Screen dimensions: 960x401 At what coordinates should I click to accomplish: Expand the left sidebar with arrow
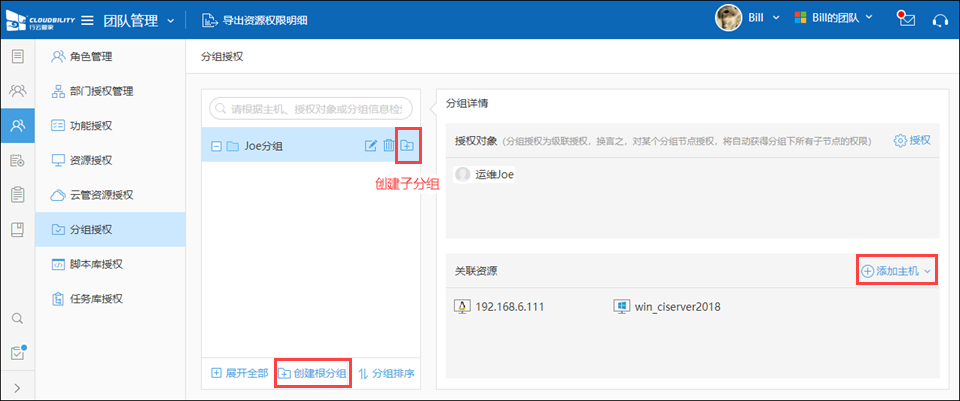click(x=17, y=387)
